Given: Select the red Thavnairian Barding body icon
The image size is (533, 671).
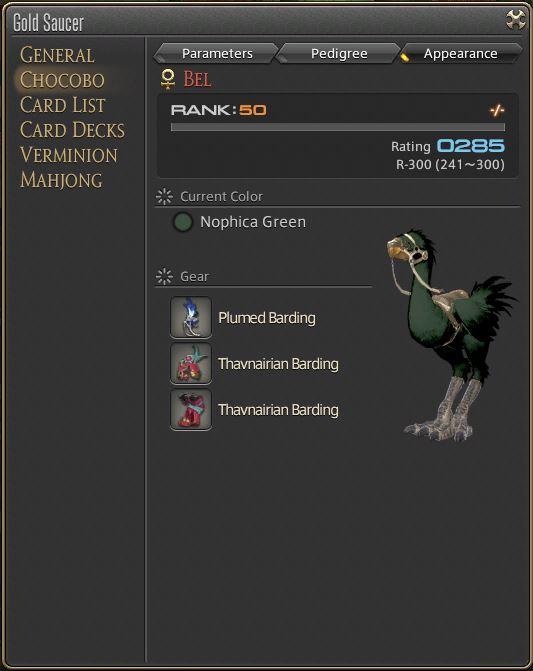Looking at the screenshot, I should click(x=191, y=363).
